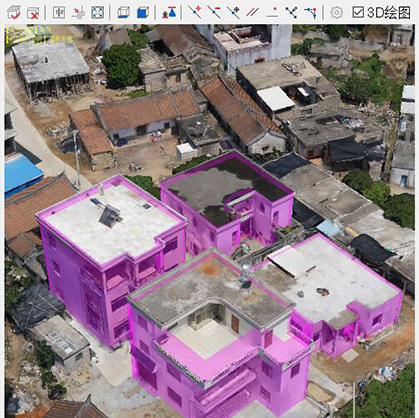Switch to wireframe cube display mode
Screen dimensions: 419x418
click(123, 13)
